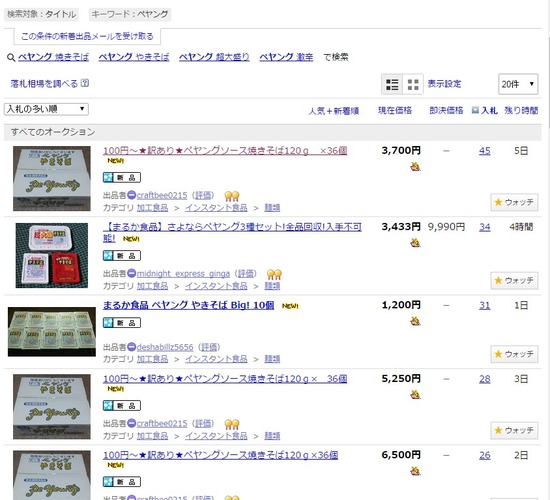Click キーワード：ペヤング filter tag
This screenshot has height=500, width=550.
[130, 14]
